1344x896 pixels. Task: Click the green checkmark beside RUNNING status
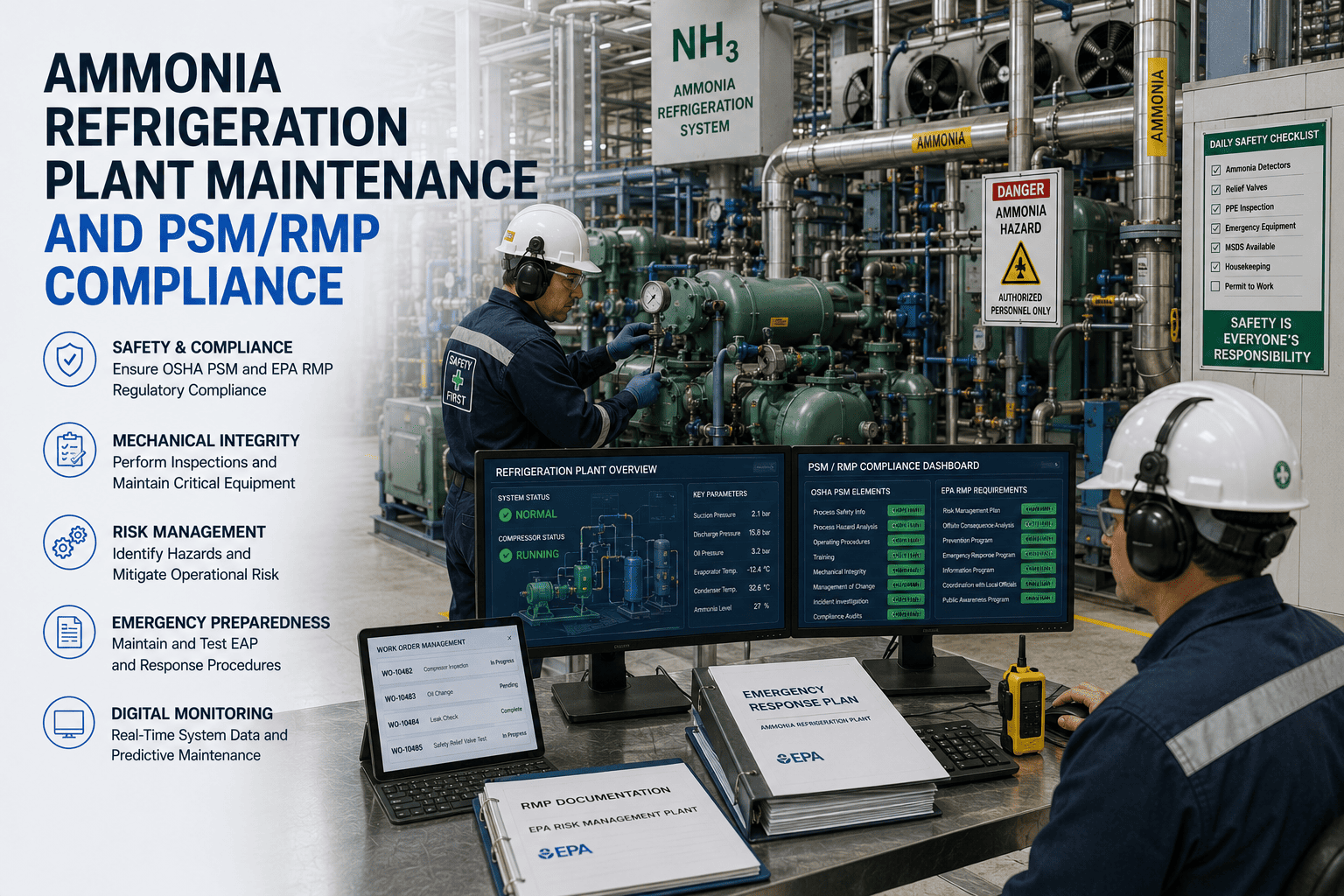506,556
